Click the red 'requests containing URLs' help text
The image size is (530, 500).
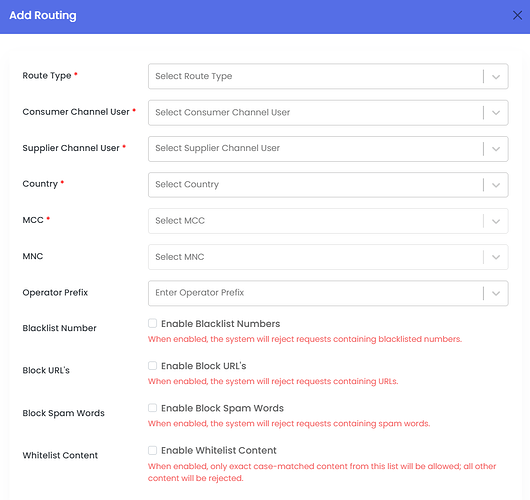(x=273, y=381)
